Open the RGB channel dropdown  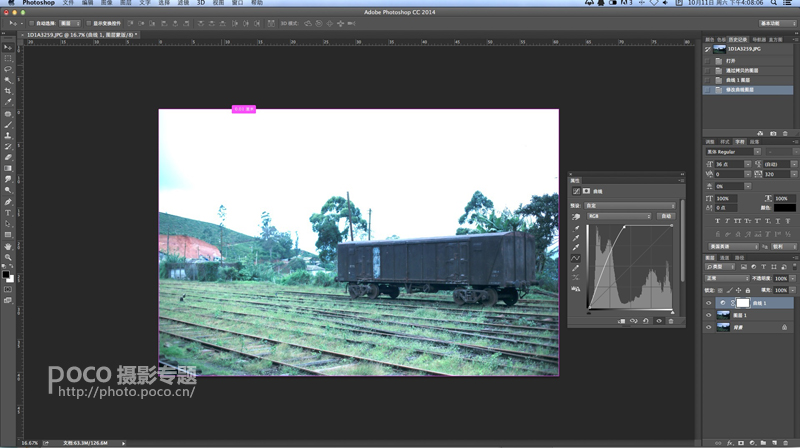pos(619,216)
